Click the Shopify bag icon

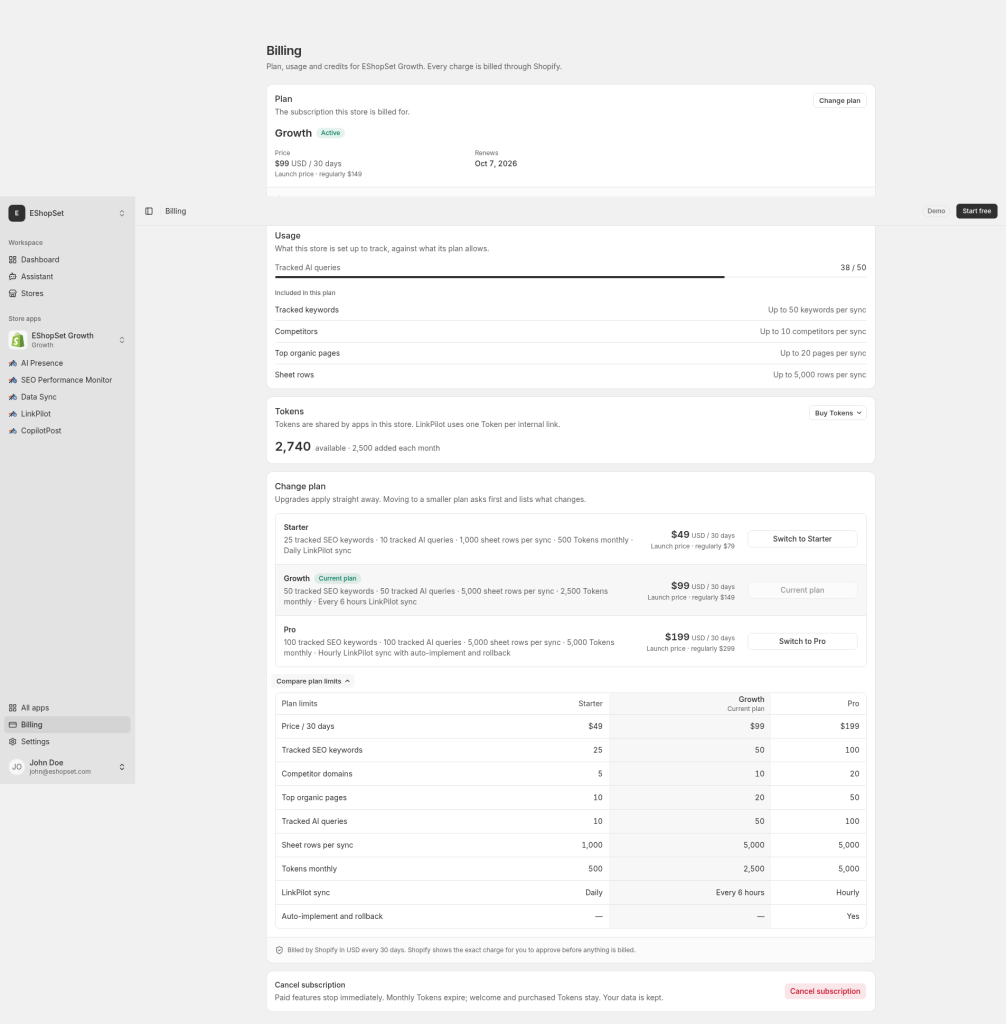click(18, 340)
